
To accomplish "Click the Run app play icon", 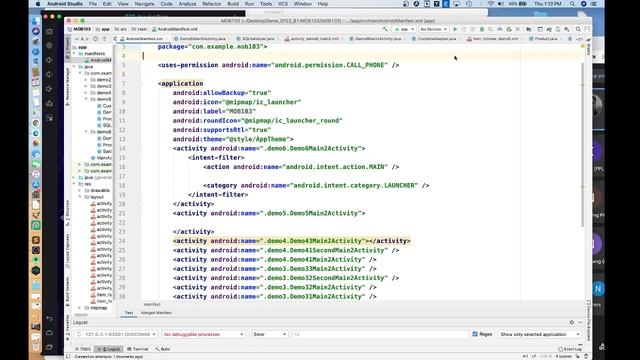I will click(x=455, y=29).
